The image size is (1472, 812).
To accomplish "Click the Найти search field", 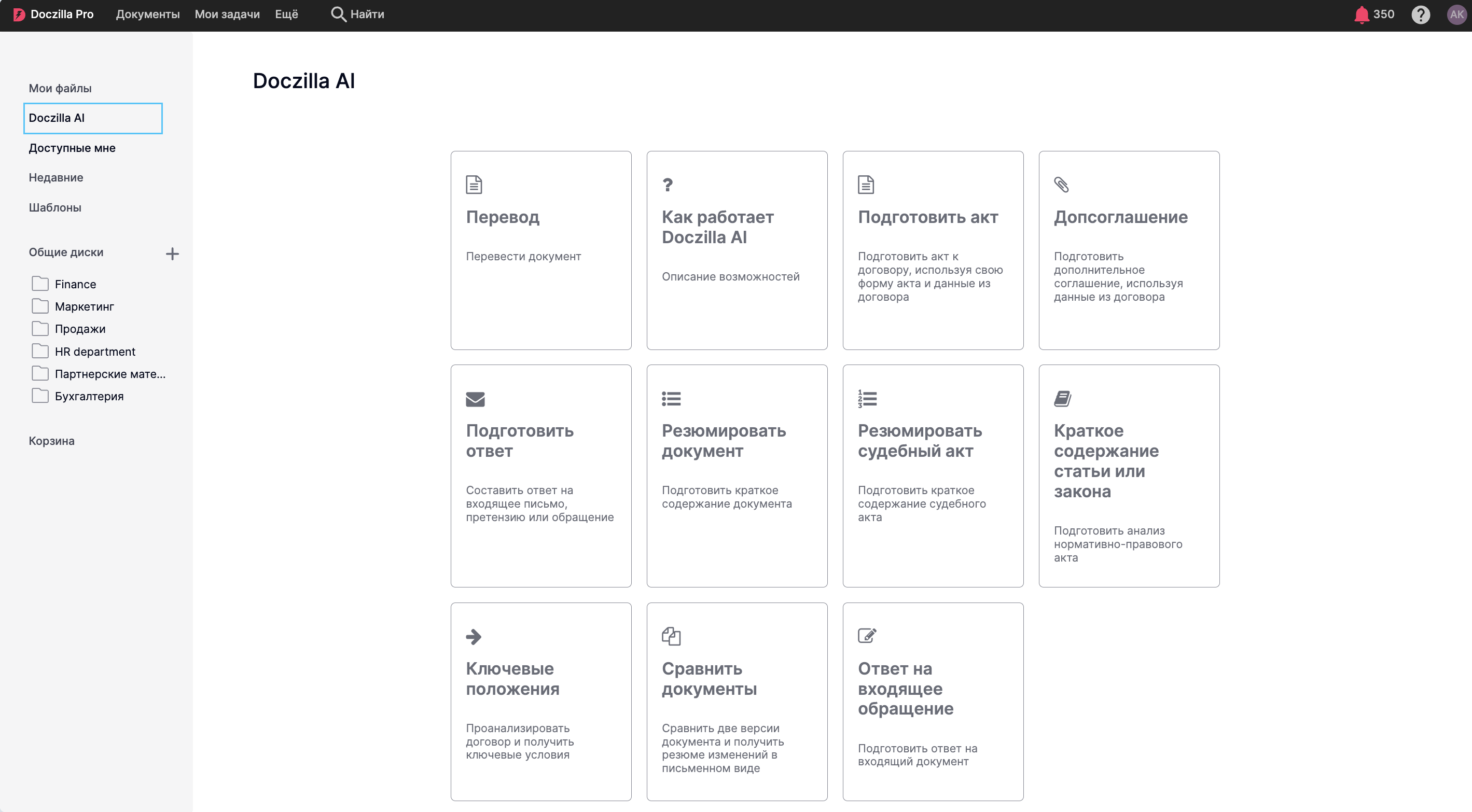I will pyautogui.click(x=367, y=15).
